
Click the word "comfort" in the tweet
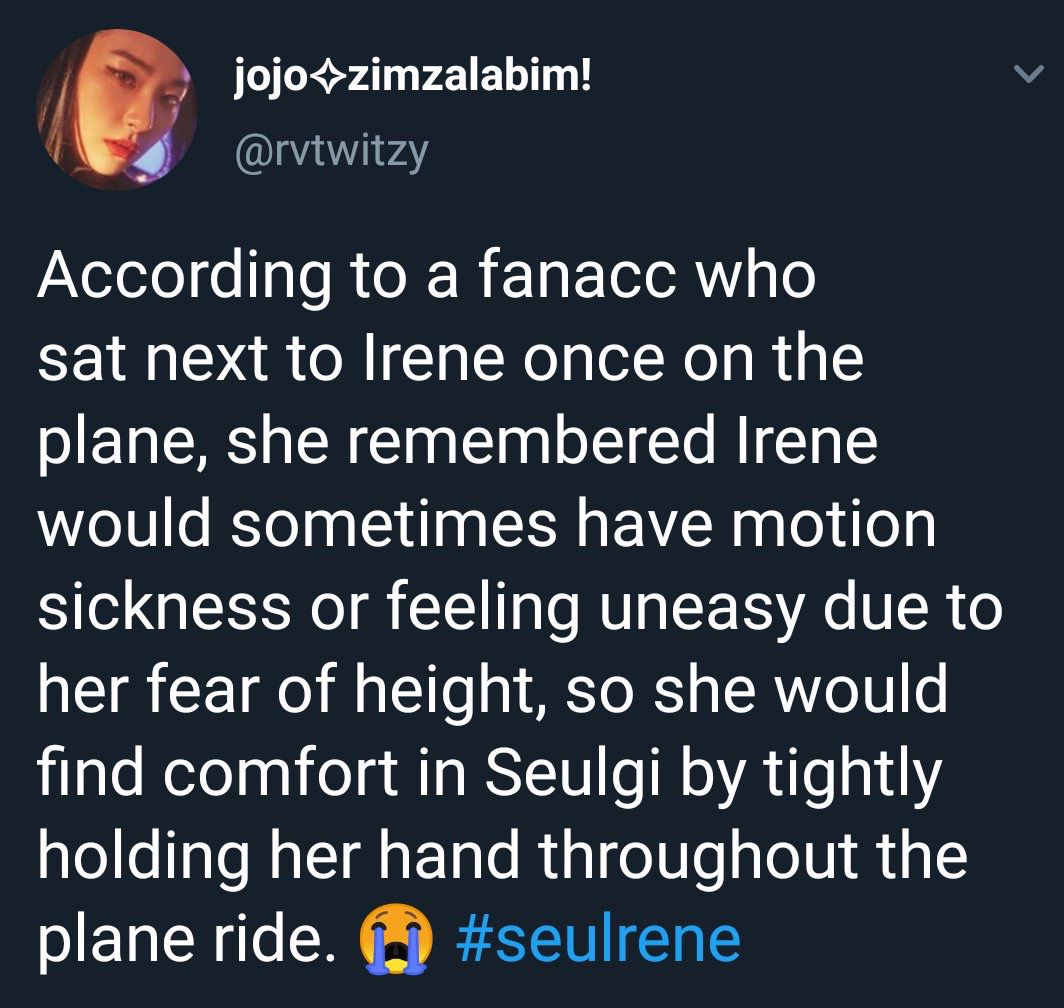coord(281,772)
